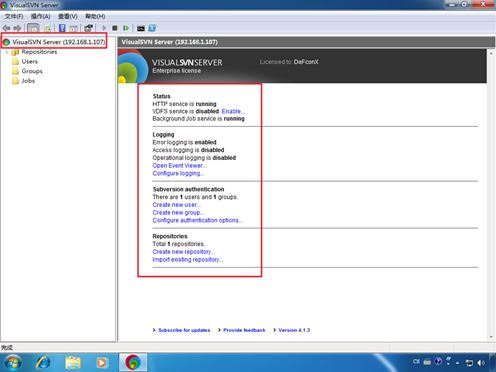The height and width of the screenshot is (372, 496).
Task: Open the 文件(F) menu
Action: (x=14, y=16)
